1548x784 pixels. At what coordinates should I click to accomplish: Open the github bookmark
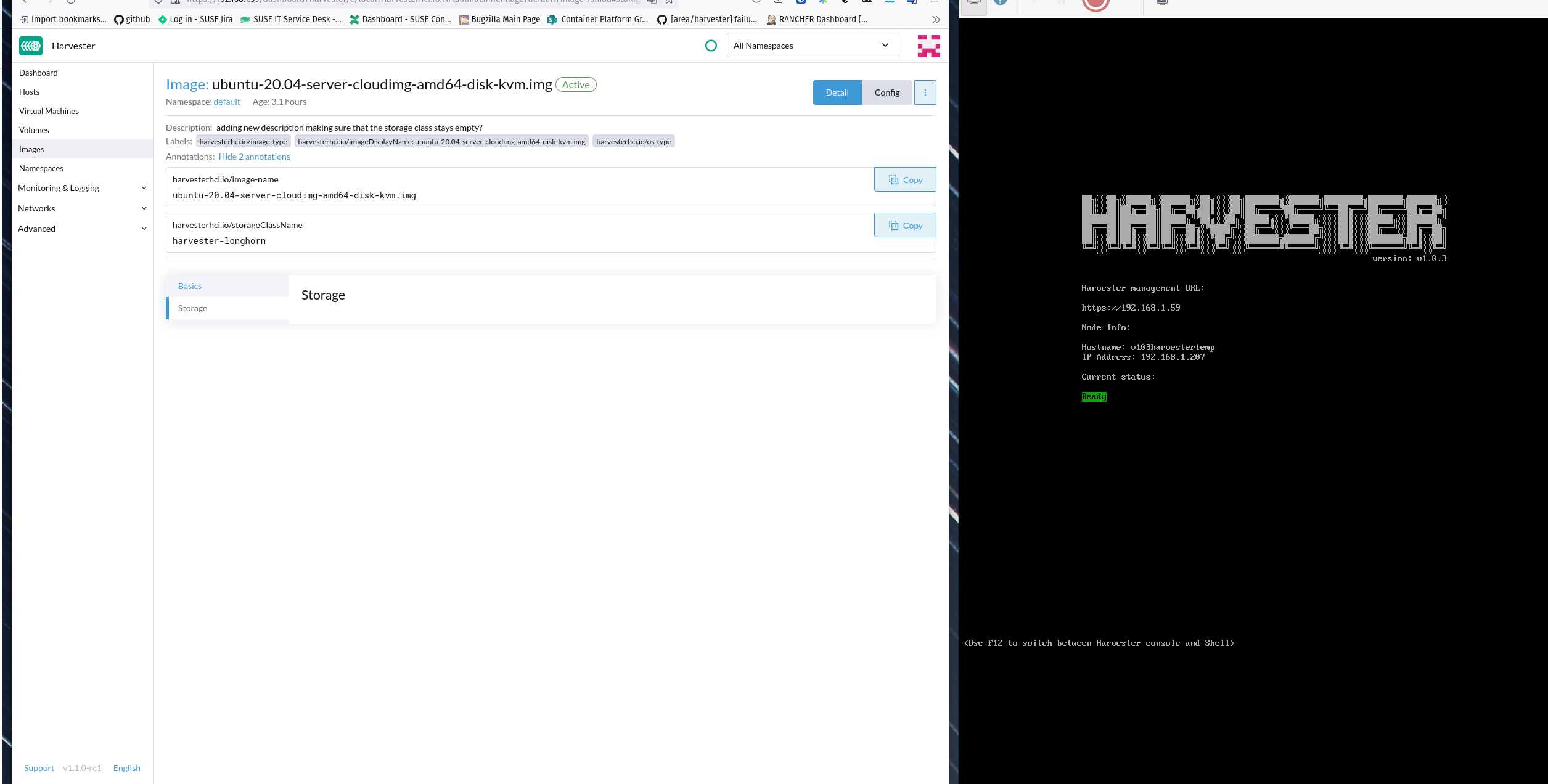132,19
